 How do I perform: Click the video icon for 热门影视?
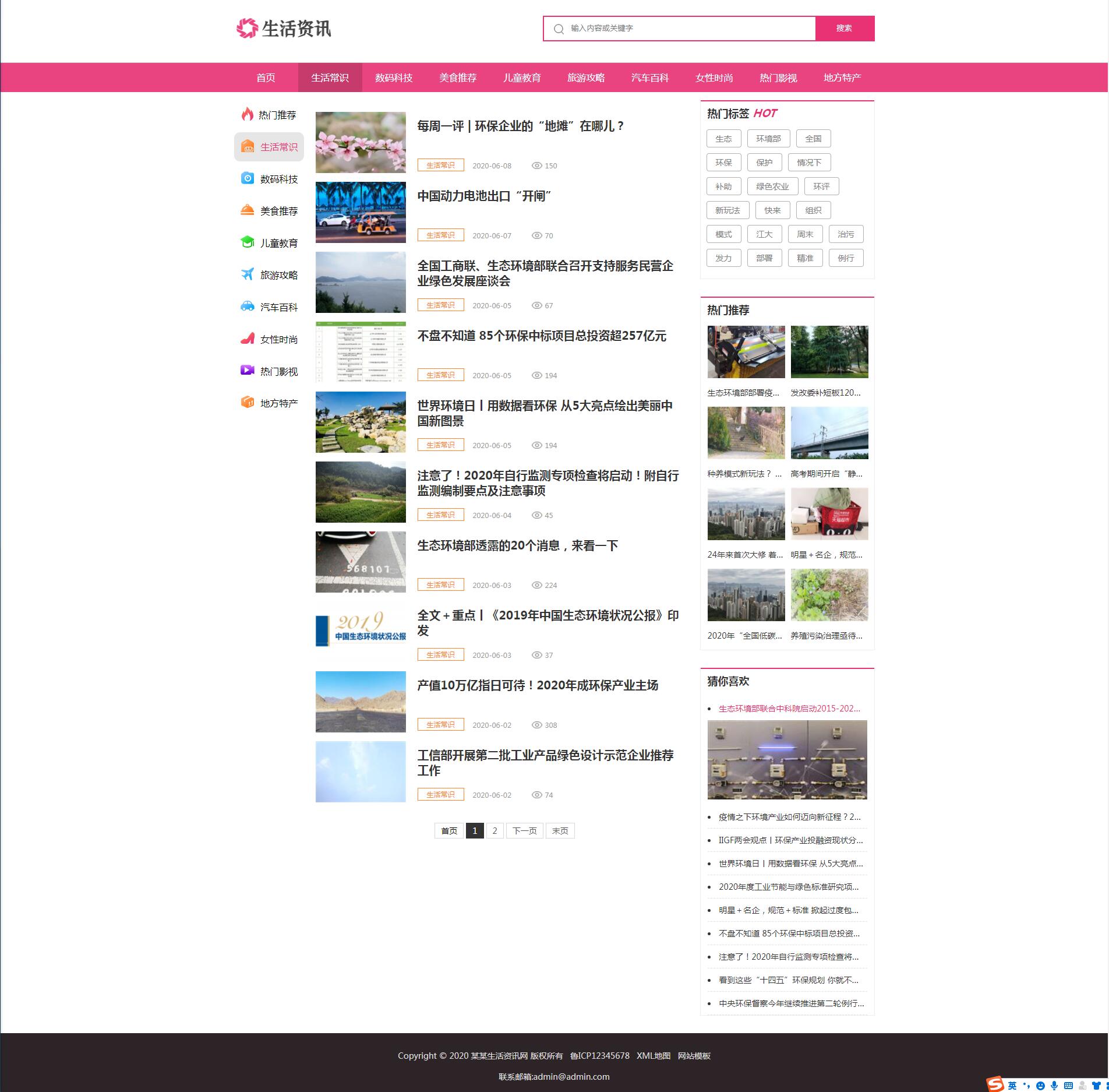248,371
